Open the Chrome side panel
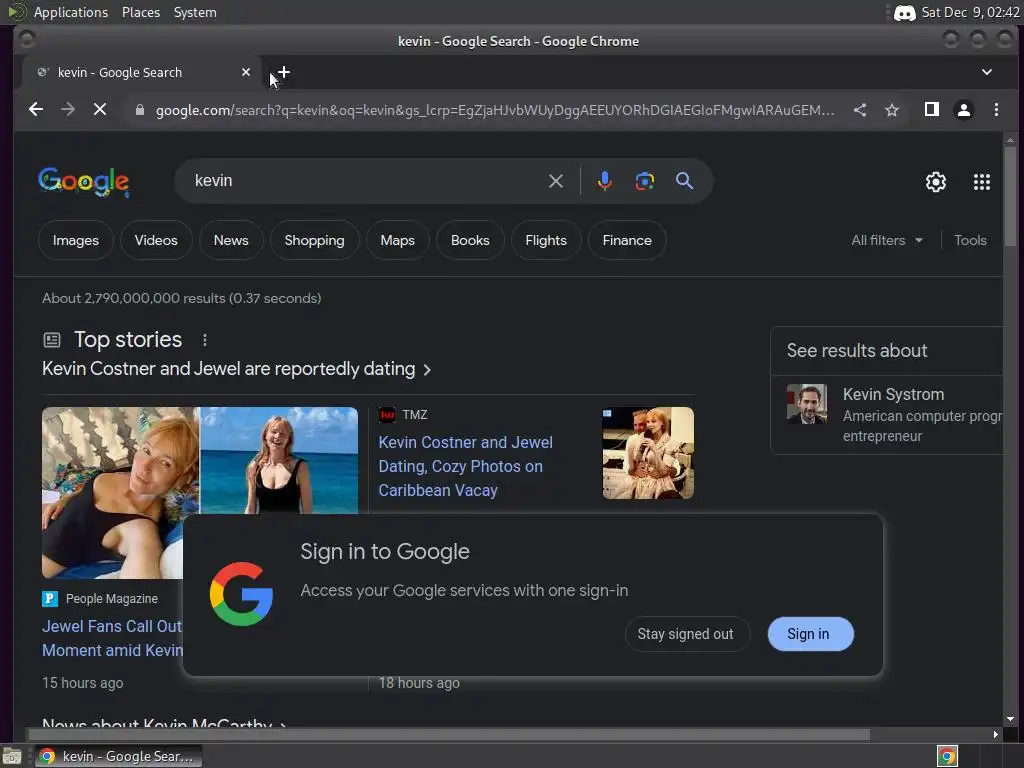The height and width of the screenshot is (768, 1024). (932, 109)
